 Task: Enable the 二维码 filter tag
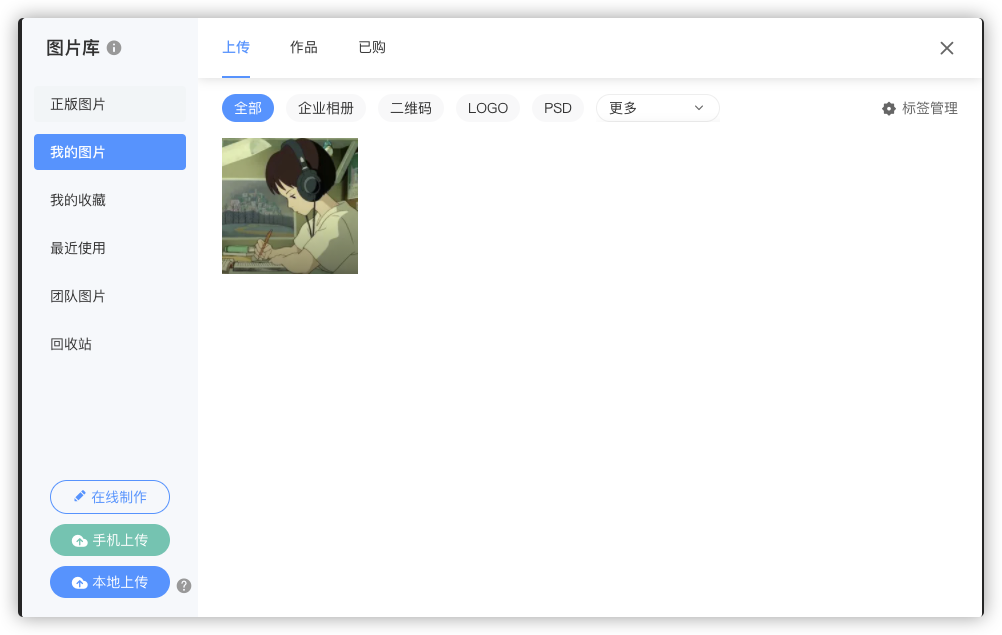[410, 108]
